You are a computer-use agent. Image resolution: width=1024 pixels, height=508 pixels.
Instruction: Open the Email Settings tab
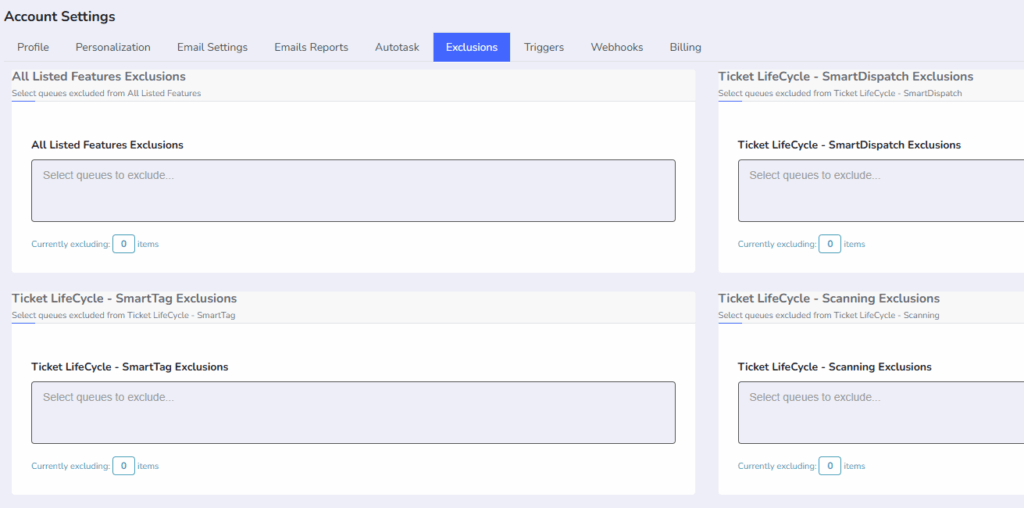pyautogui.click(x=212, y=47)
